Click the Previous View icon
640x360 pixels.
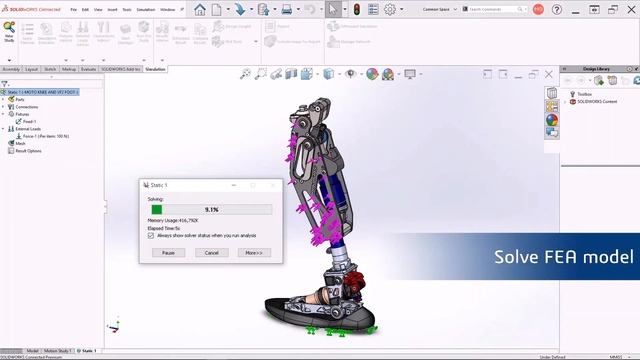click(x=276, y=74)
